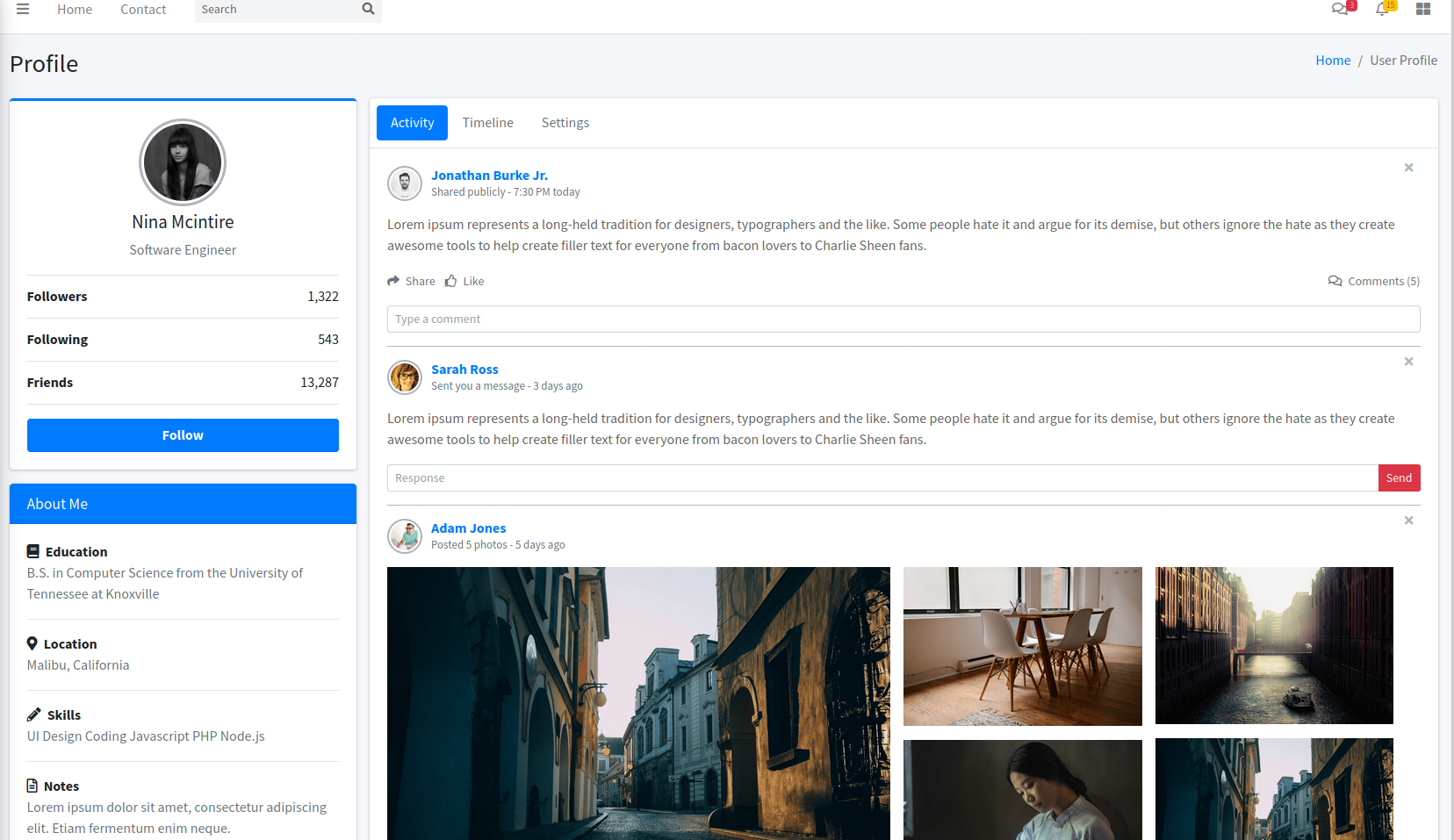
Task: Click 'Shared publicly - 7:30 PM today' text
Action: (506, 192)
